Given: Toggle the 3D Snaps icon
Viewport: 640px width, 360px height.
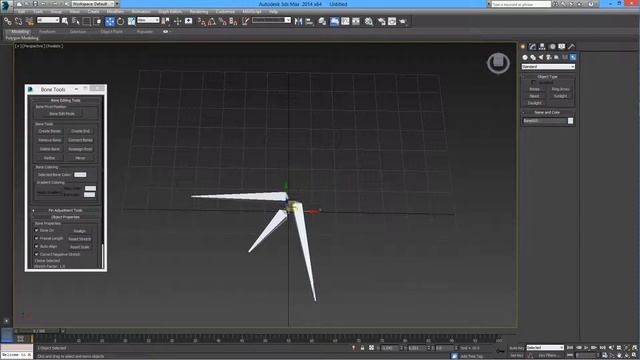Looking at the screenshot, I should [x=201, y=21].
